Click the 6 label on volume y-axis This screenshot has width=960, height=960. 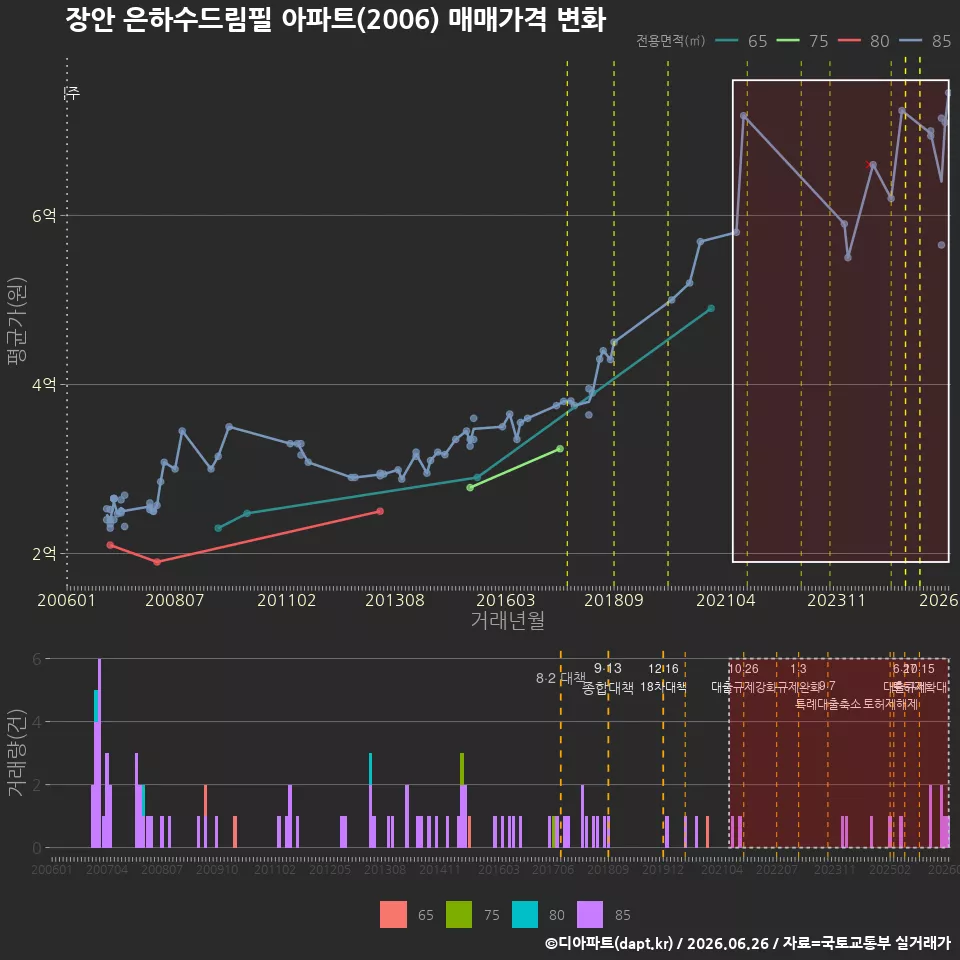(x=37, y=659)
